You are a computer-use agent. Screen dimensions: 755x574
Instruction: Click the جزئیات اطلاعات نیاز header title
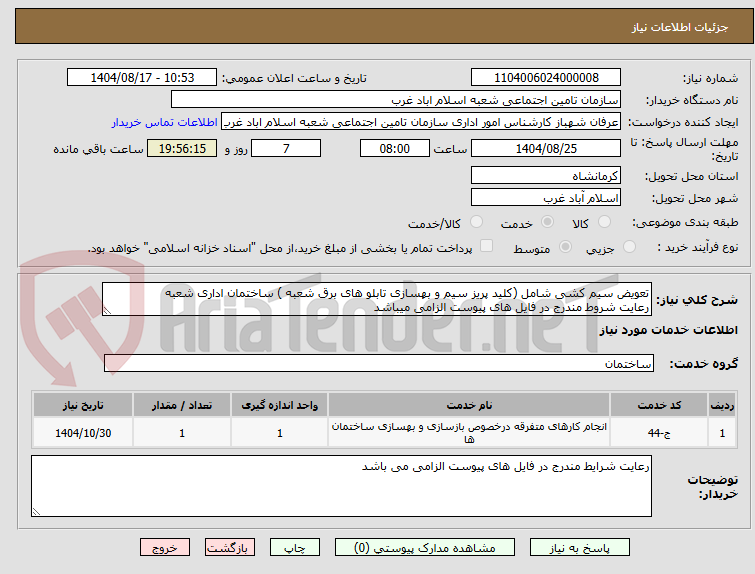click(x=679, y=27)
